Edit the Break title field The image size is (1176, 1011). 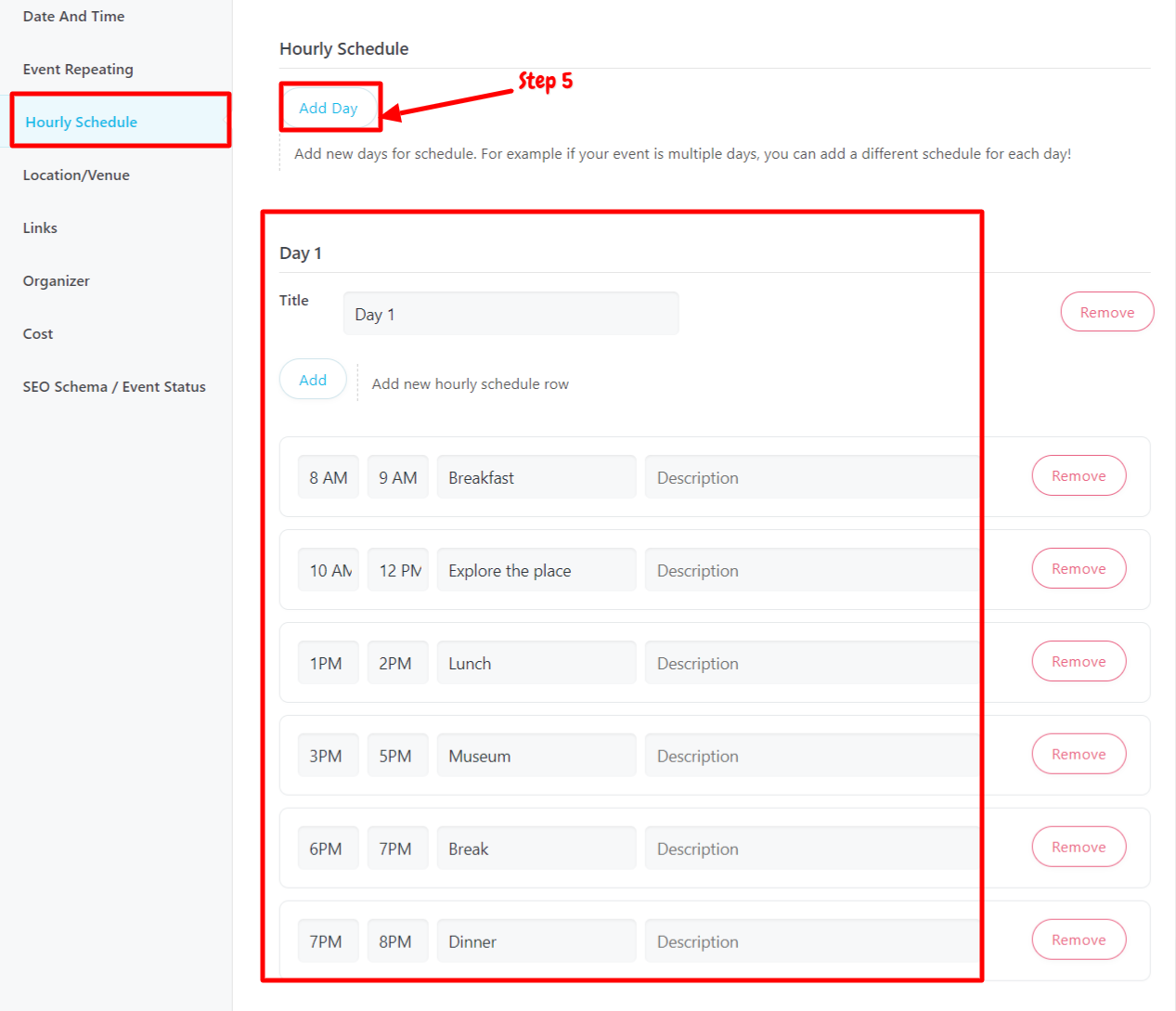coord(536,849)
